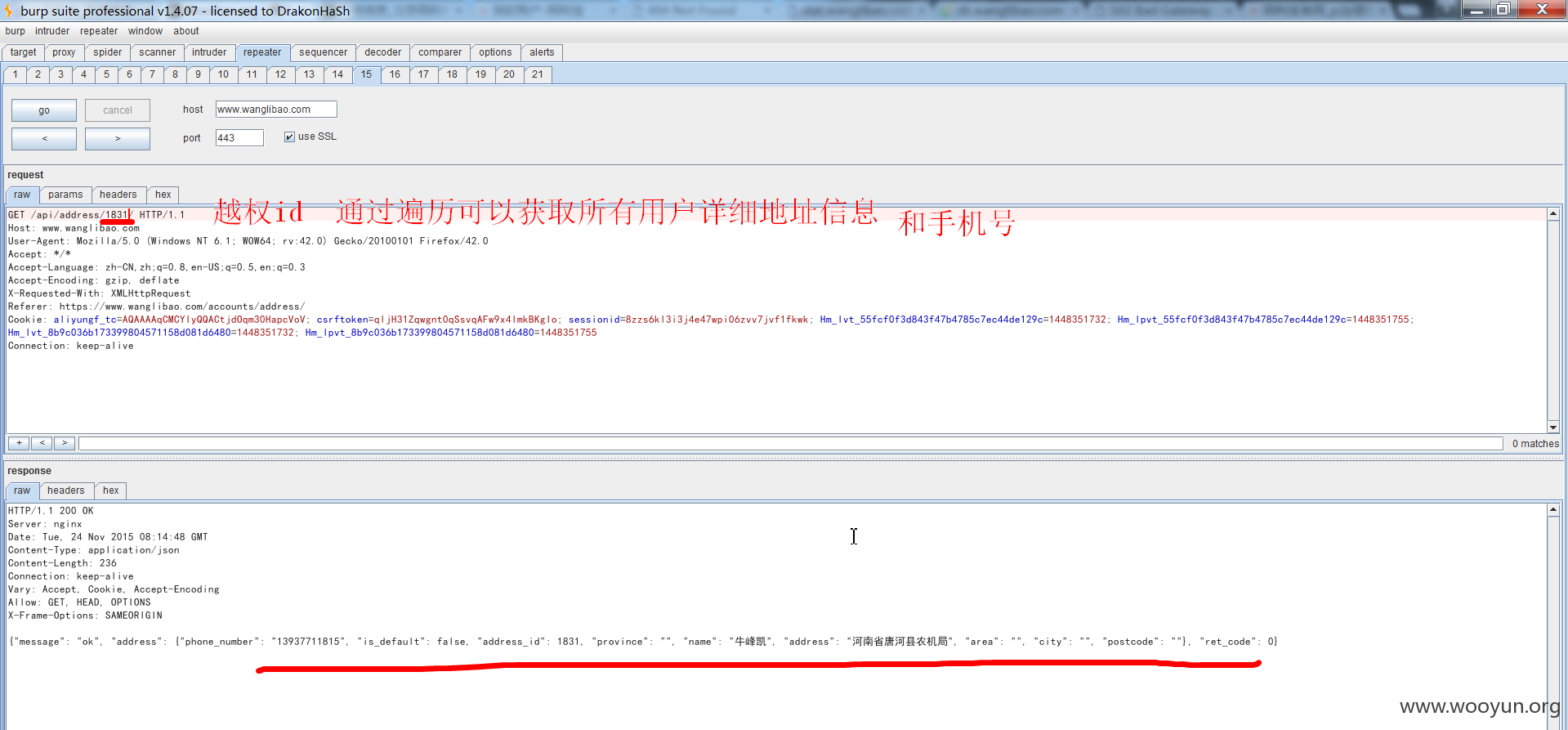Select repeater request tab 15
This screenshot has width=1568, height=730.
coord(366,74)
